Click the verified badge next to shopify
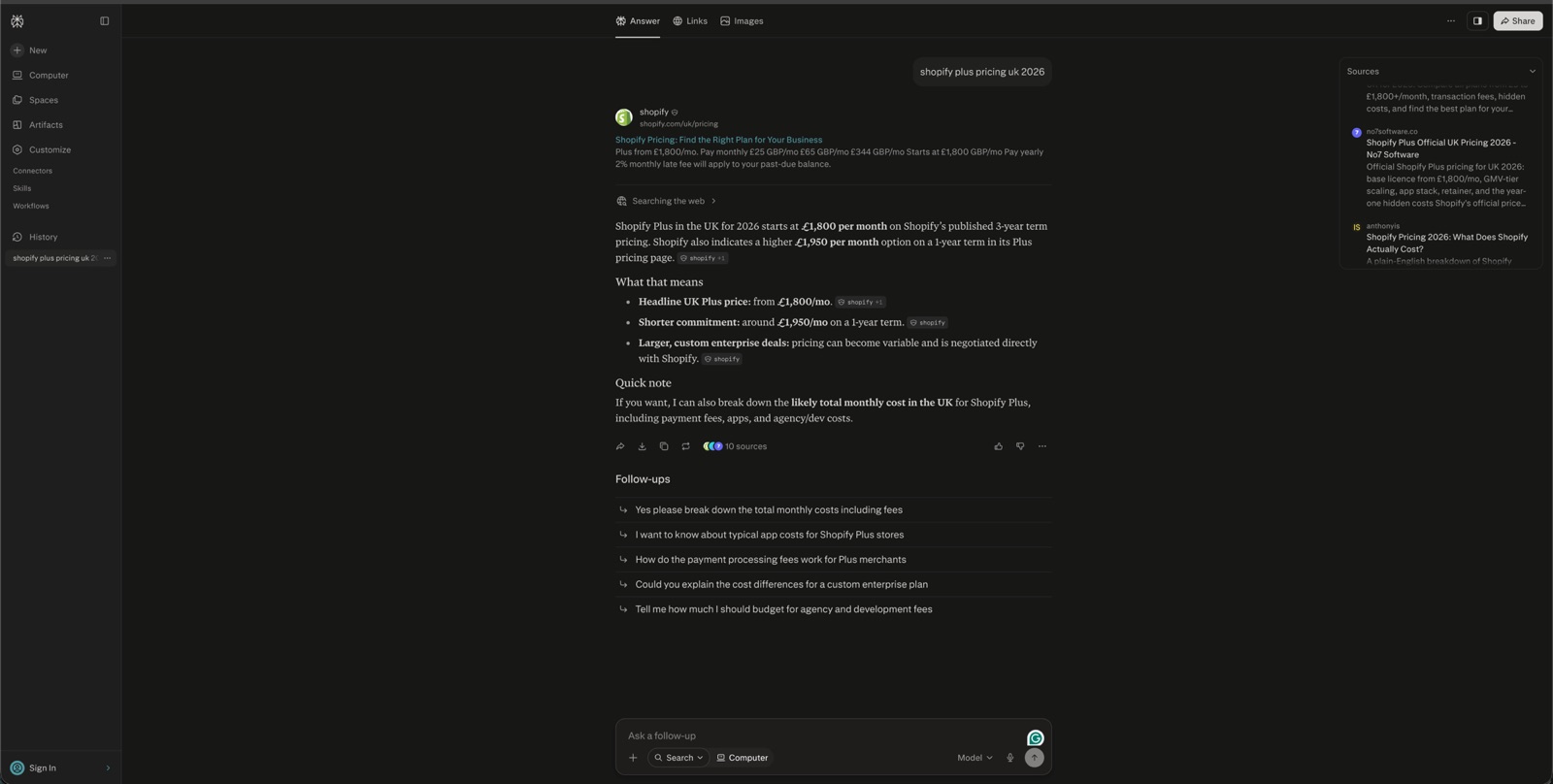1553x784 pixels. point(675,113)
